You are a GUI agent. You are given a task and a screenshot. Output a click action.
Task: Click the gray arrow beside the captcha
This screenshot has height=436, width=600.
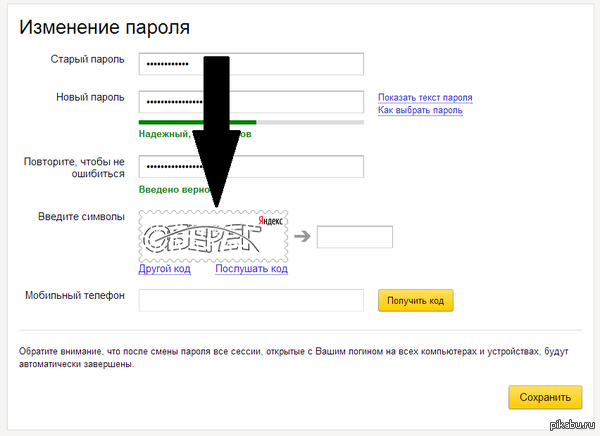point(301,238)
